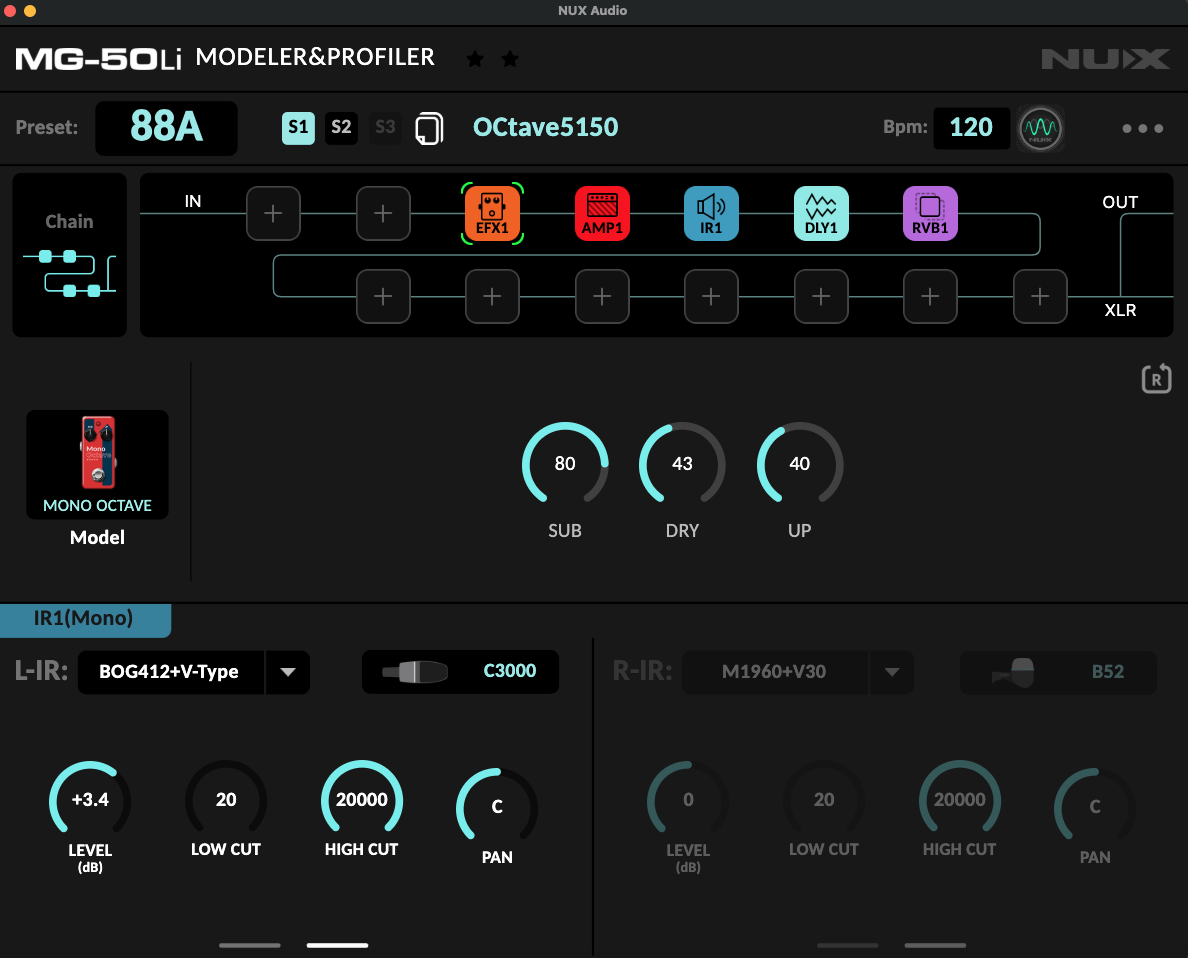
Task: Activate scene S1
Action: [298, 127]
